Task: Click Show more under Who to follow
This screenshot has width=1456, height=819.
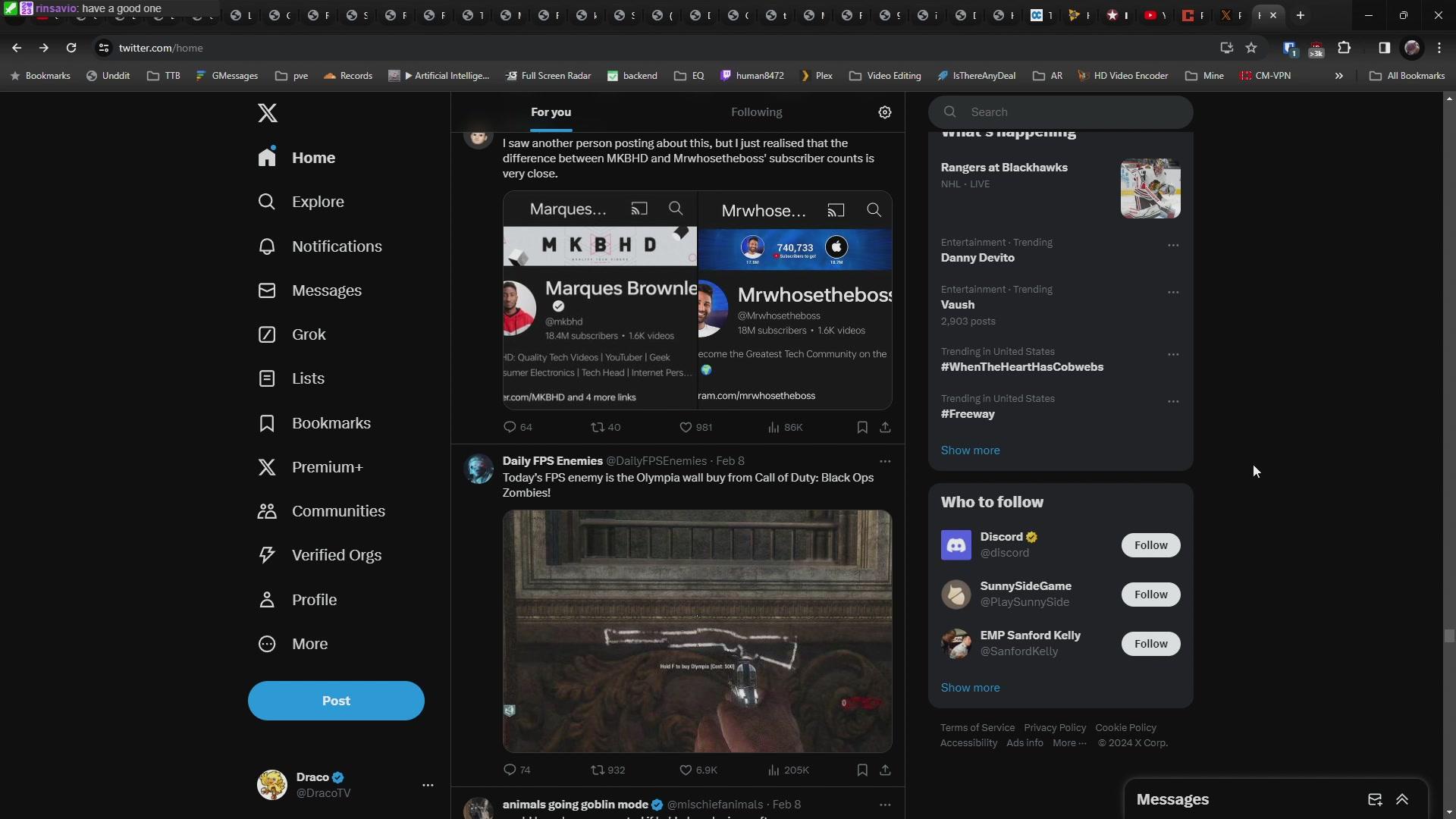Action: click(970, 688)
